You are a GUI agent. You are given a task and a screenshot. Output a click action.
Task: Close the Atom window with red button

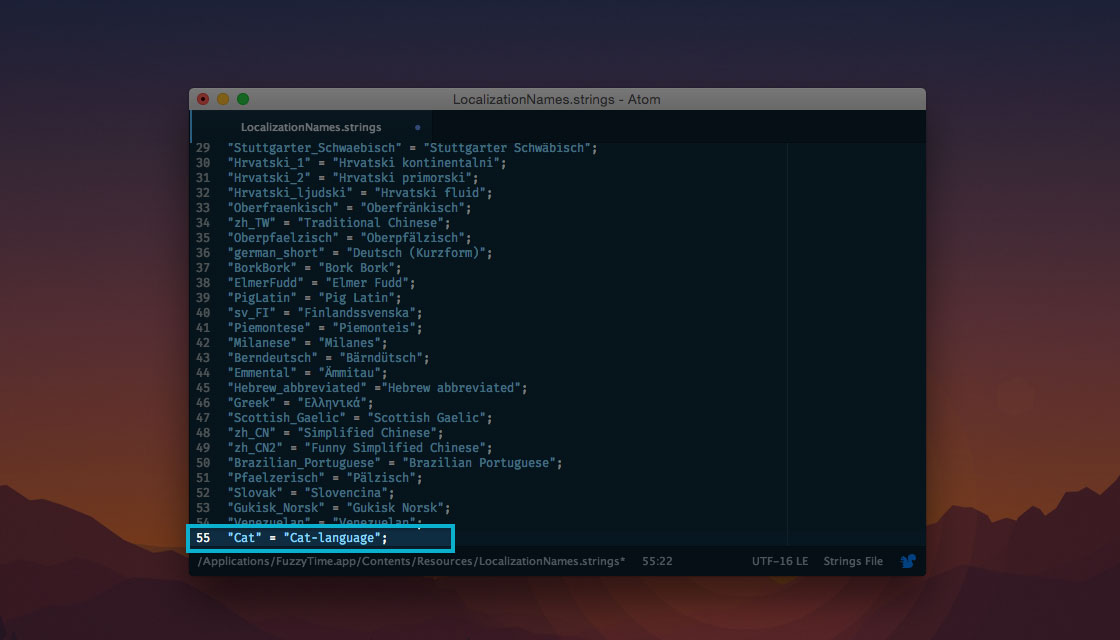[203, 100]
